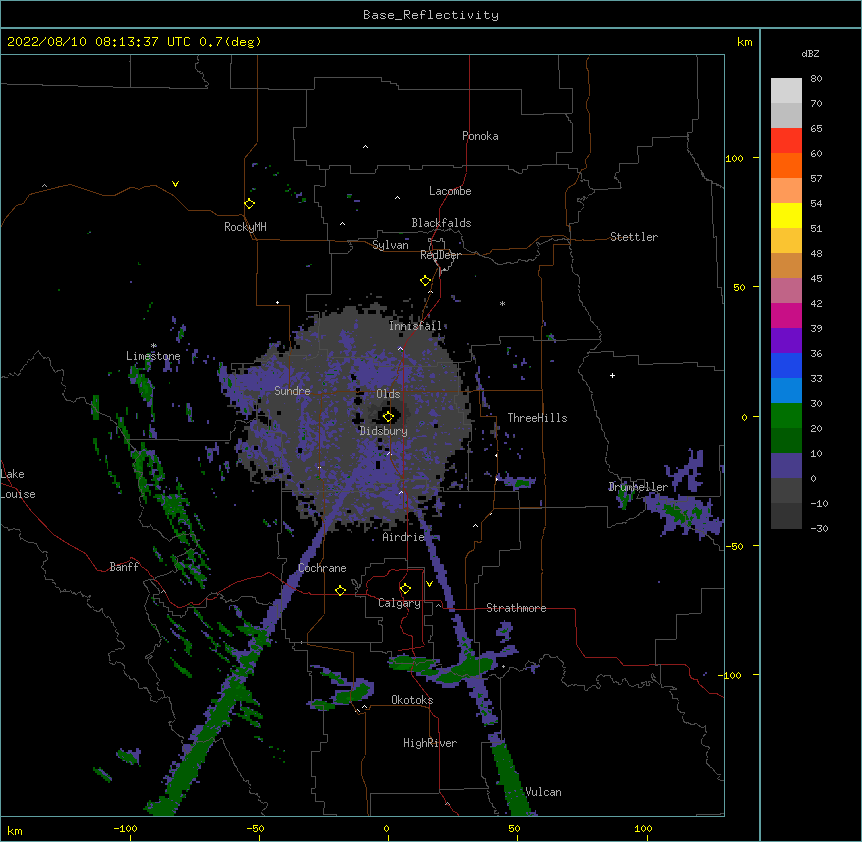Click the yellow diamond marker below Cochrane
Image resolution: width=862 pixels, height=842 pixels.
(x=340, y=590)
